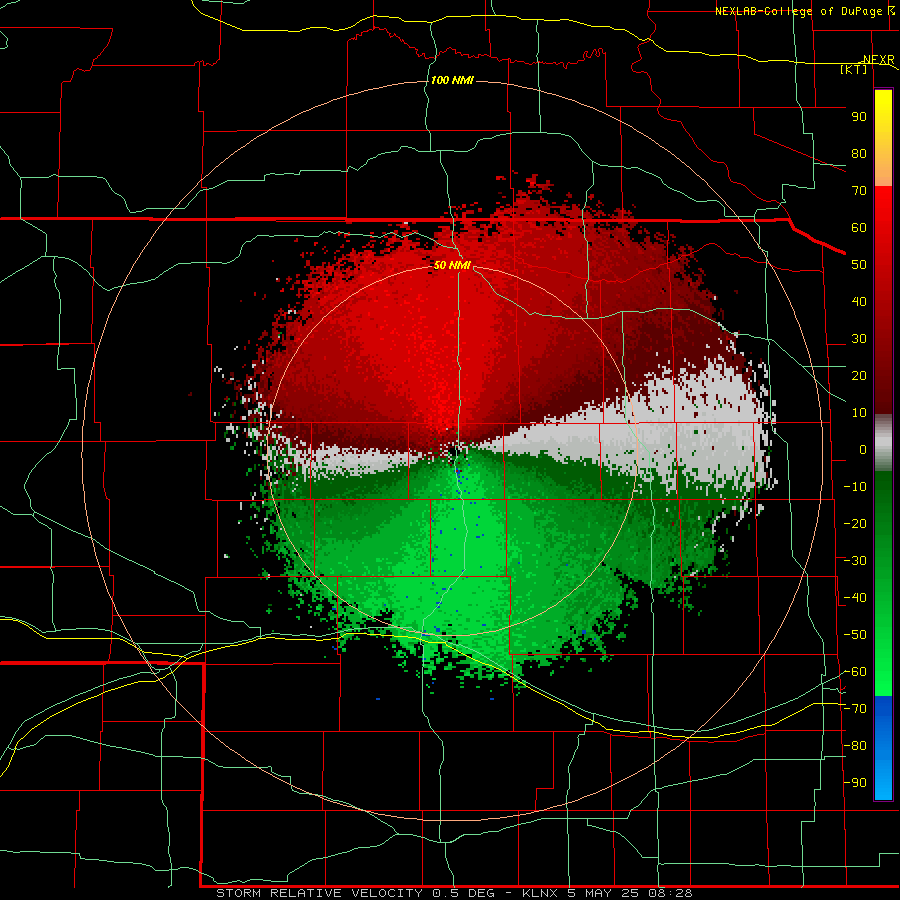
Task: Click the 50 value on the color scale
Action: pyautogui.click(x=859, y=265)
